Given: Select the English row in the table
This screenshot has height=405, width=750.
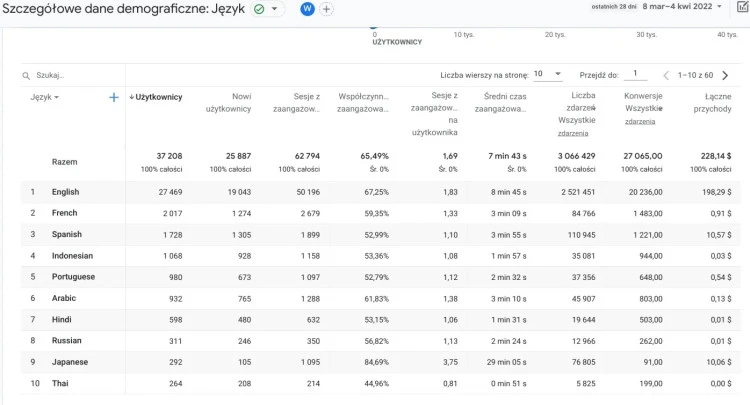Looking at the screenshot, I should tap(66, 192).
